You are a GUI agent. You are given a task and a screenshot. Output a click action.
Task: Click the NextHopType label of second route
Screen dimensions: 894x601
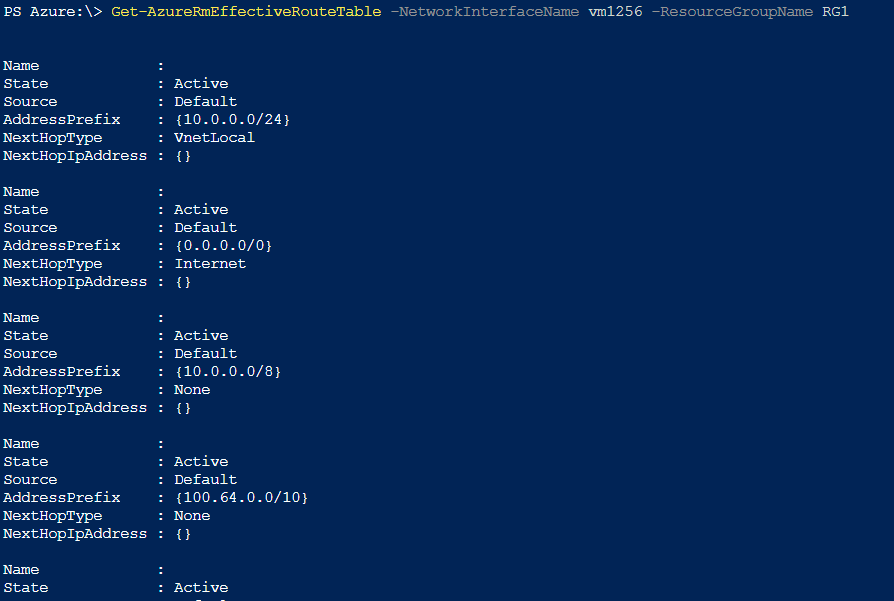[x=52, y=263]
